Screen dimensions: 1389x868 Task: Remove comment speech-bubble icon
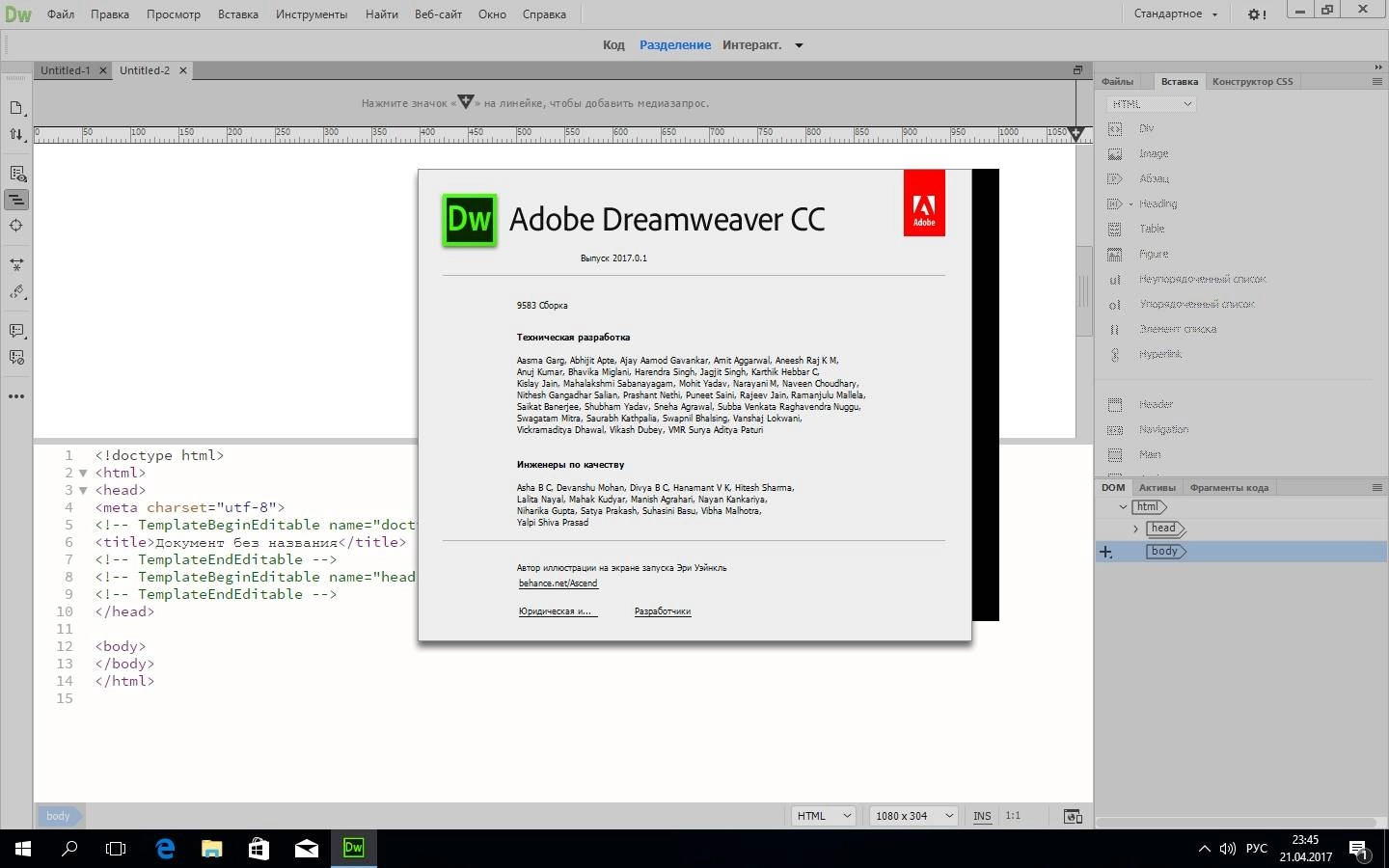click(x=16, y=357)
